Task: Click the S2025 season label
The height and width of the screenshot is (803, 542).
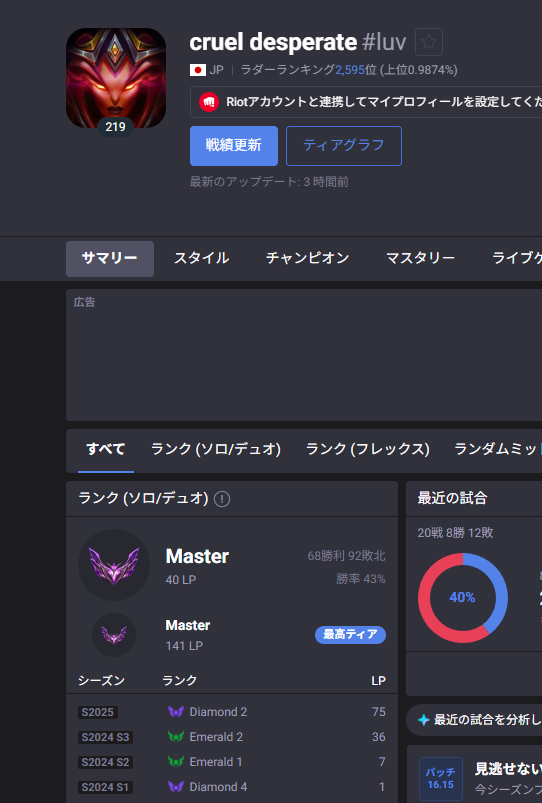Action: pos(98,712)
